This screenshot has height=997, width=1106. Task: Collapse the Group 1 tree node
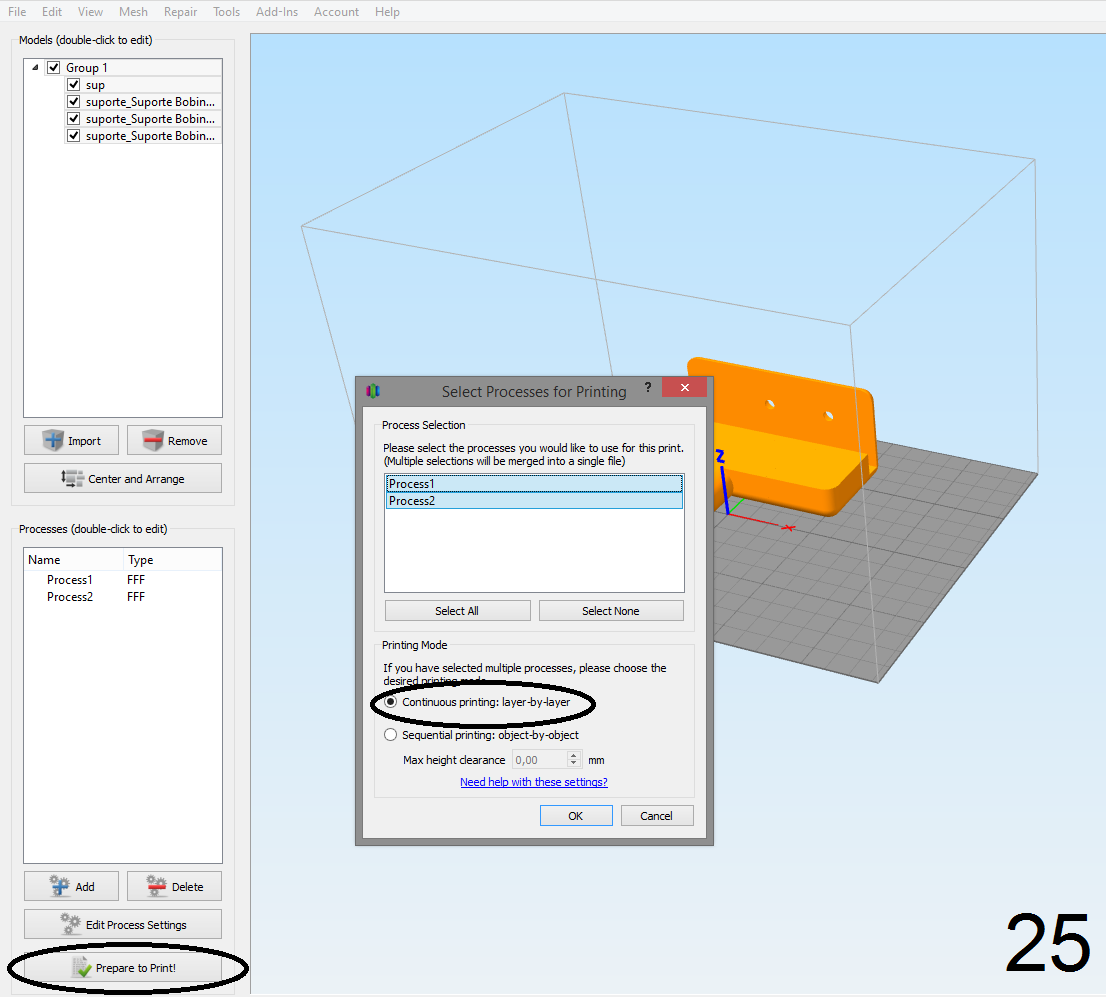click(36, 68)
